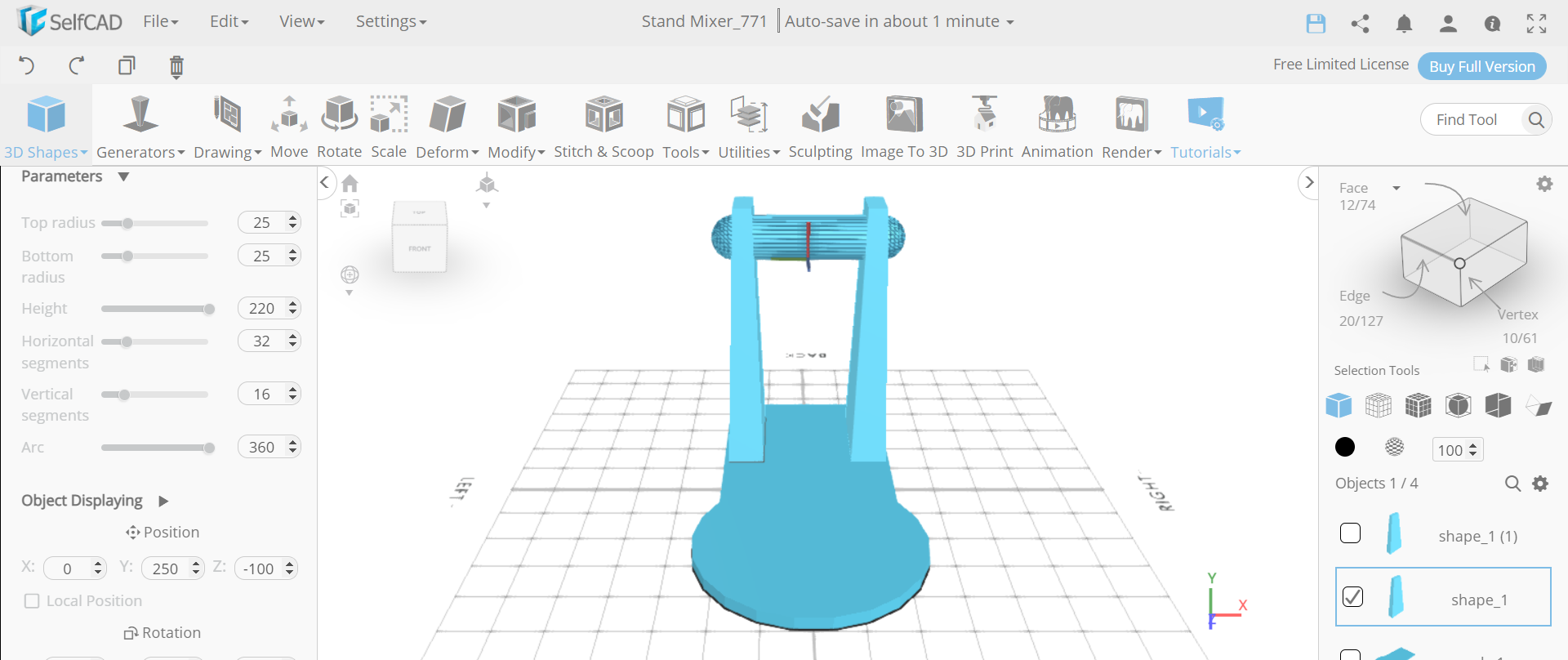Image resolution: width=1568 pixels, height=660 pixels.
Task: Search objects with magnifier icon
Action: point(1512,484)
